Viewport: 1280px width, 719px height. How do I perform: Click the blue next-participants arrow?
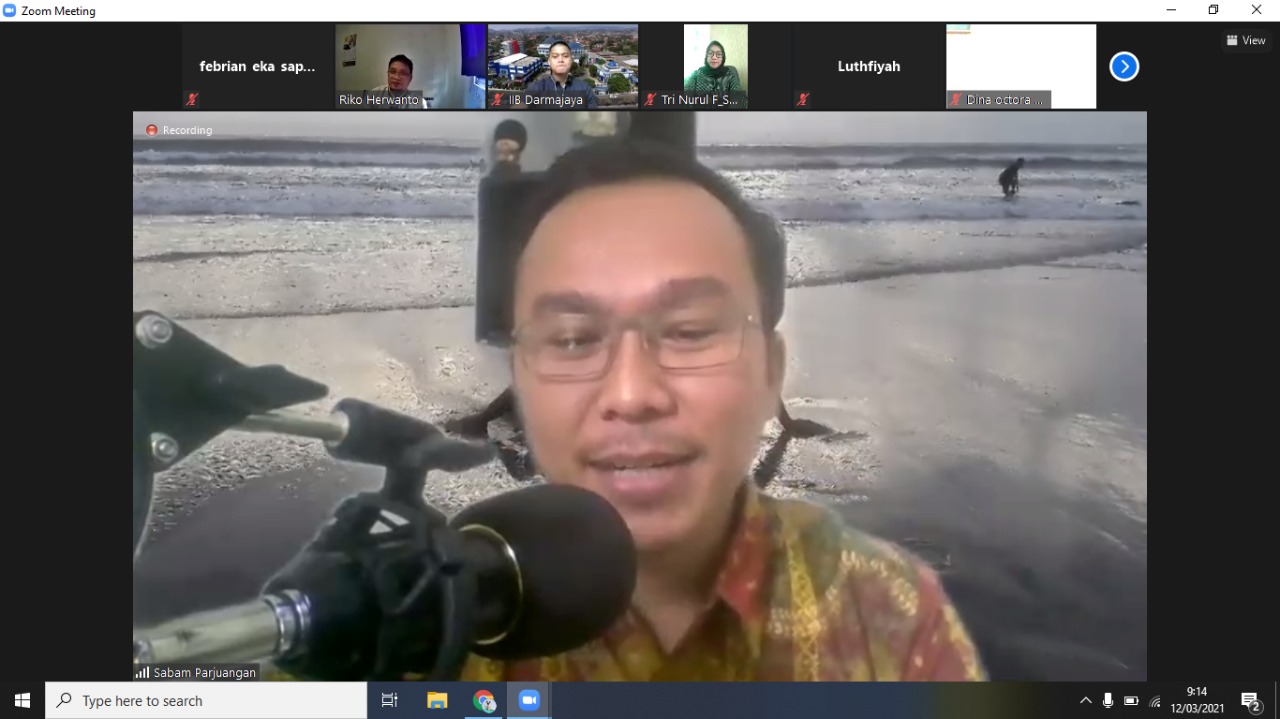[x=1124, y=67]
